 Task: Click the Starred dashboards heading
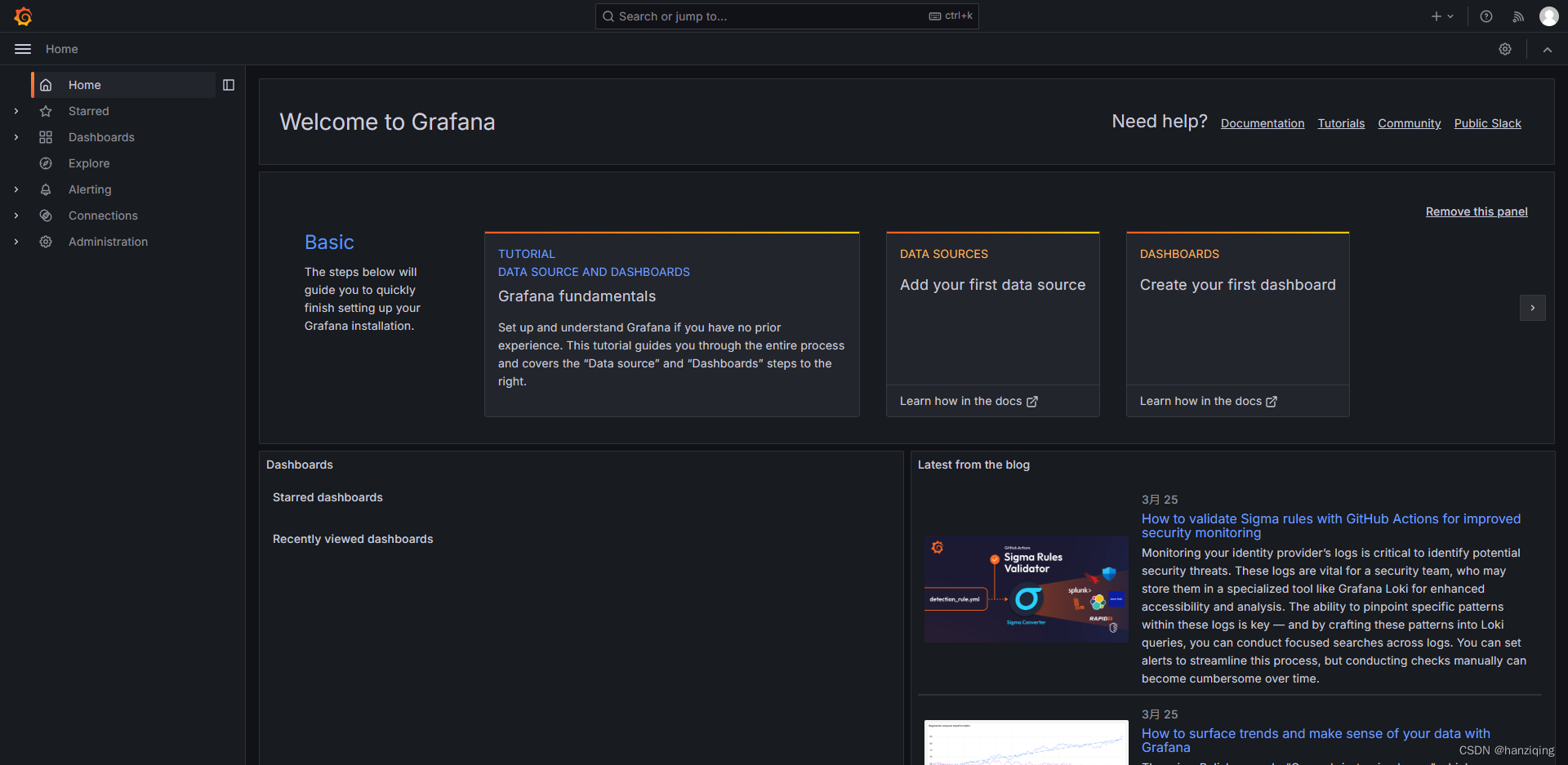[327, 497]
